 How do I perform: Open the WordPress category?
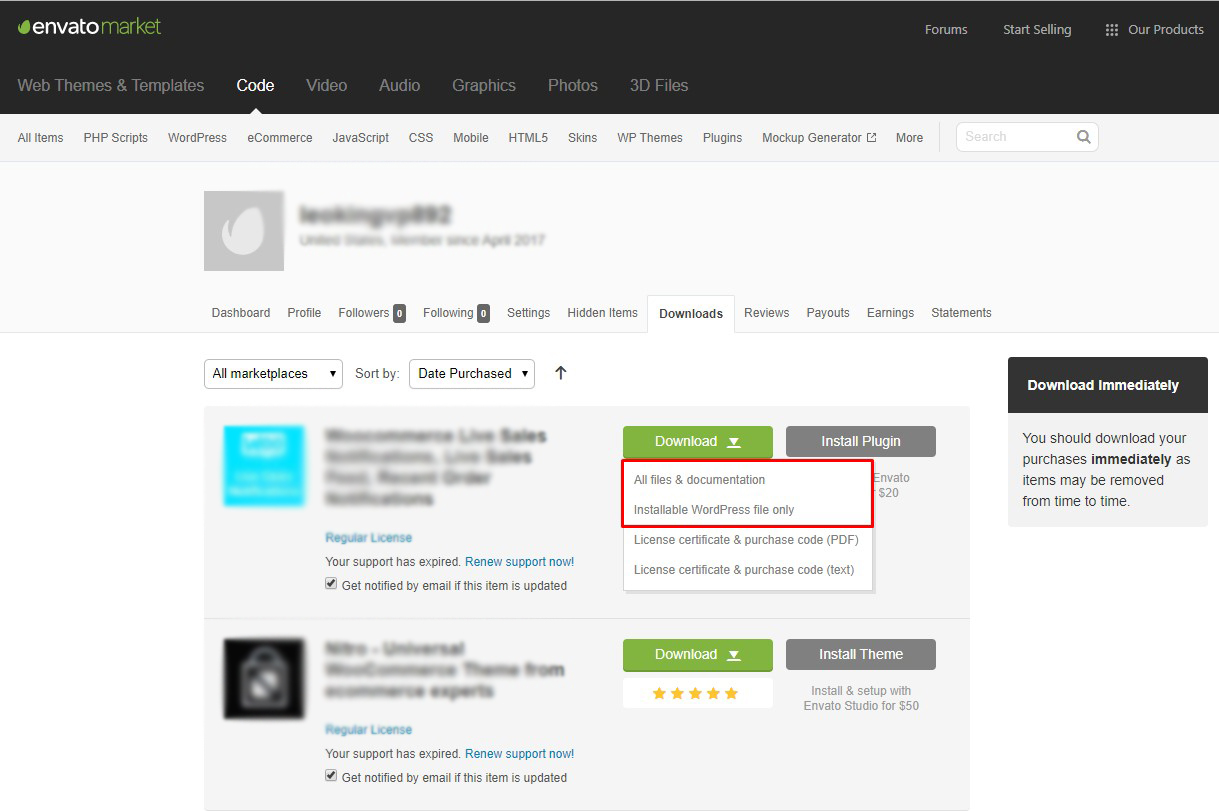[197, 138]
